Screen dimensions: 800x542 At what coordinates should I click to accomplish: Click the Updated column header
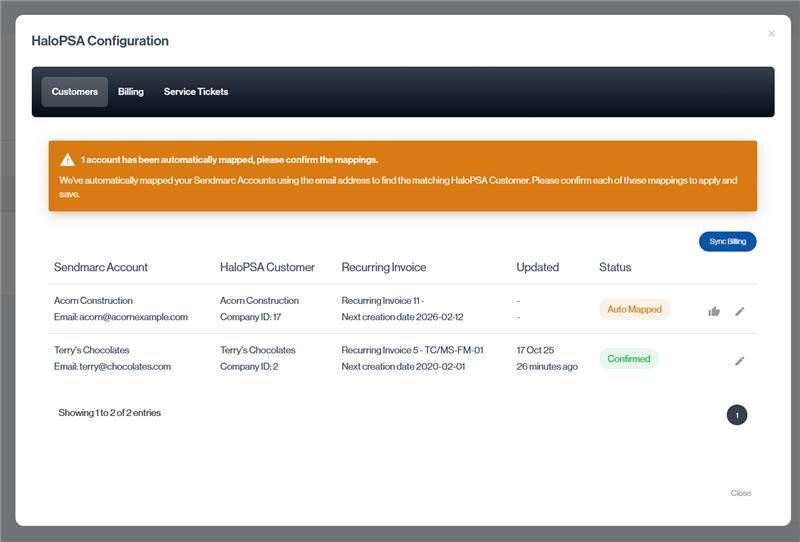click(537, 267)
